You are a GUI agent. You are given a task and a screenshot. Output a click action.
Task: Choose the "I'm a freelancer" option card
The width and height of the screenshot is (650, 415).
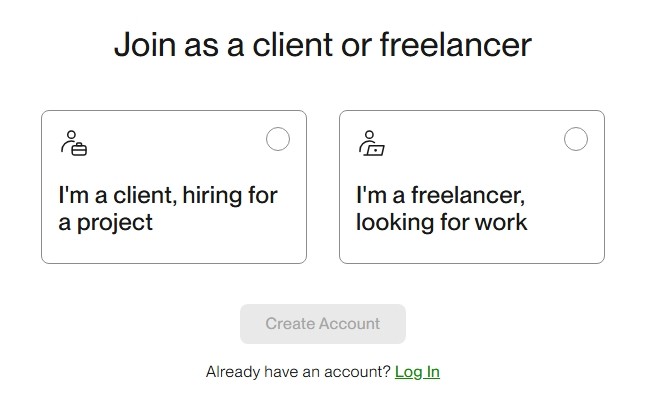[471, 187]
